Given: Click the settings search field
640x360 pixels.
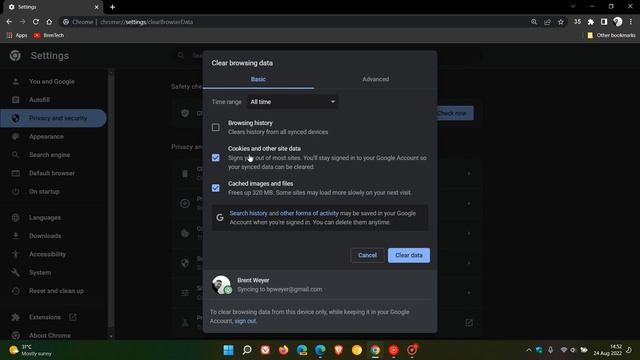Looking at the screenshot, I should (x=327, y=56).
